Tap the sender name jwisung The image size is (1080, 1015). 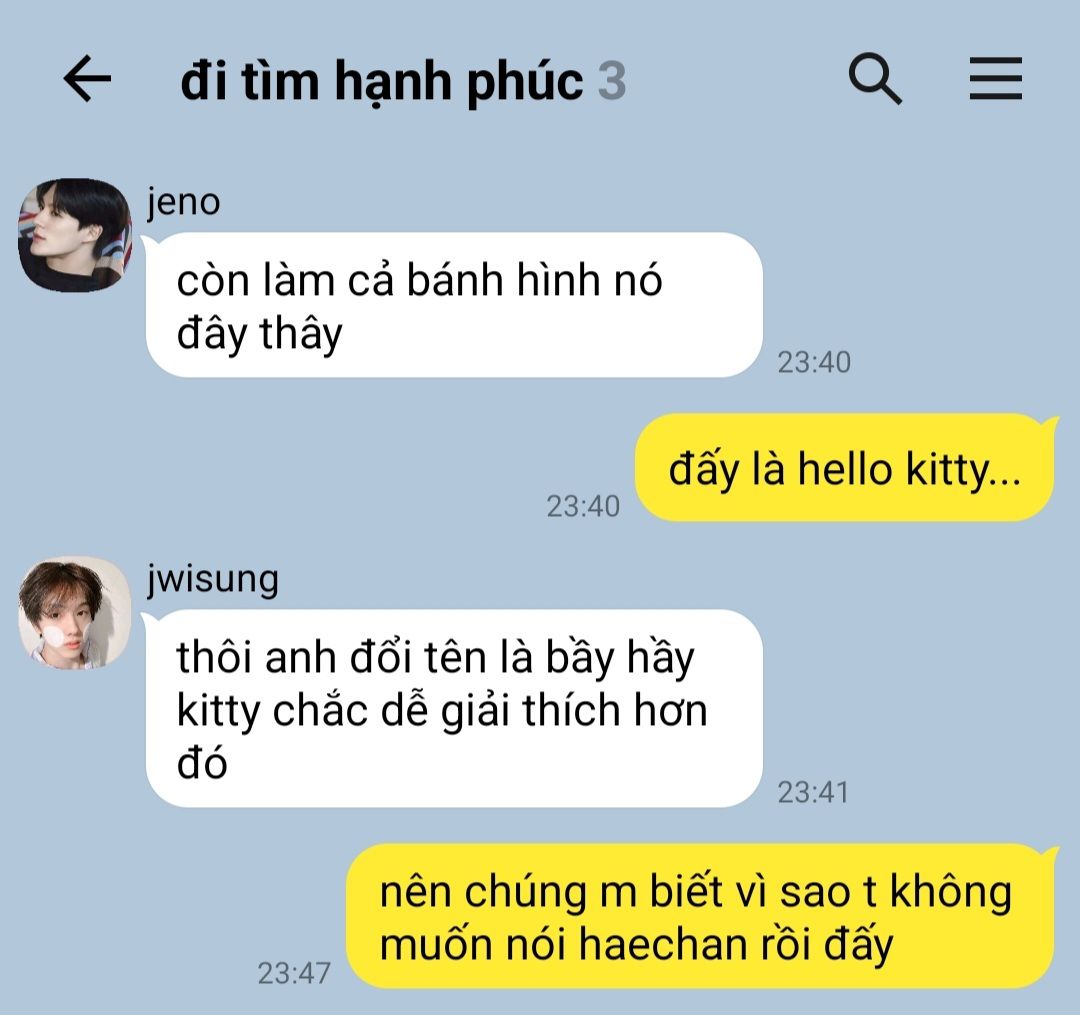pos(213,579)
